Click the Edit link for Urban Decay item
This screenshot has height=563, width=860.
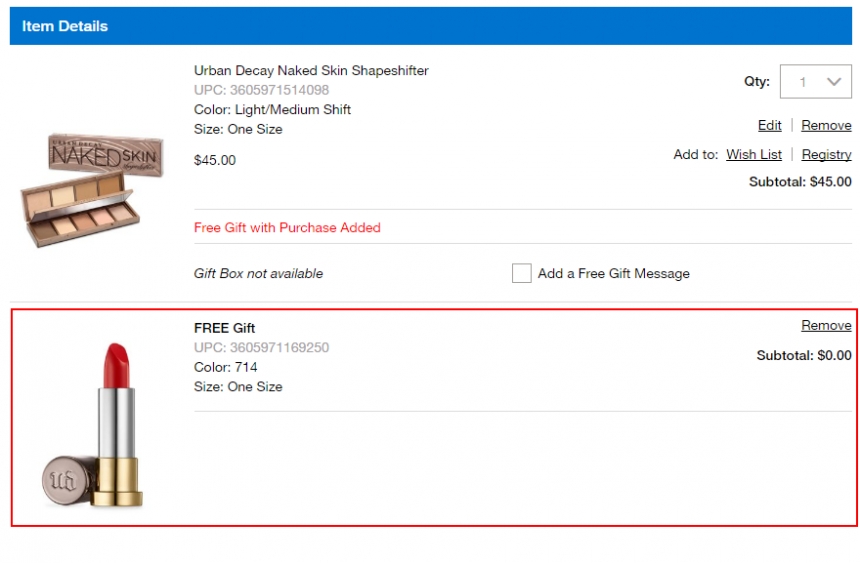tap(770, 126)
